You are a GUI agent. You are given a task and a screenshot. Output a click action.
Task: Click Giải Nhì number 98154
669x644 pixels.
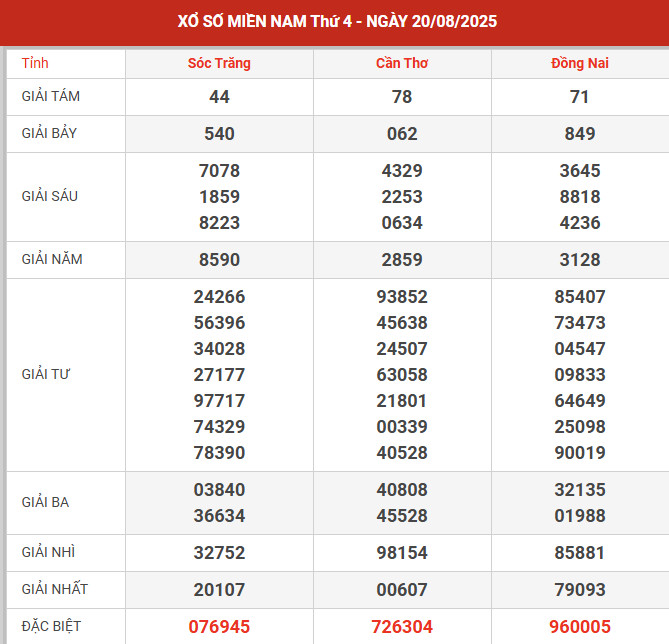pos(402,553)
